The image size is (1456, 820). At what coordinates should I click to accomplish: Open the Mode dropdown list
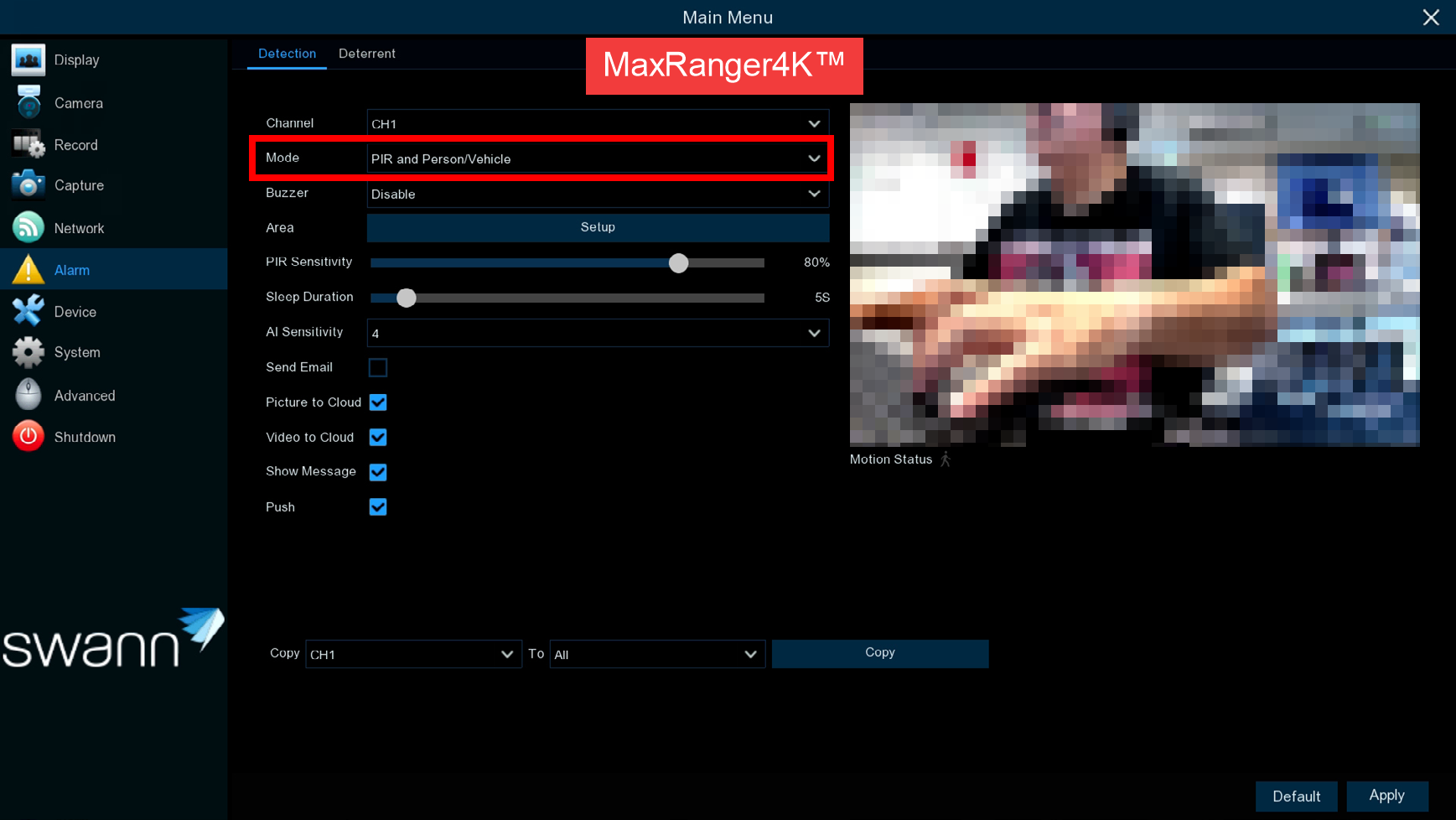(598, 158)
